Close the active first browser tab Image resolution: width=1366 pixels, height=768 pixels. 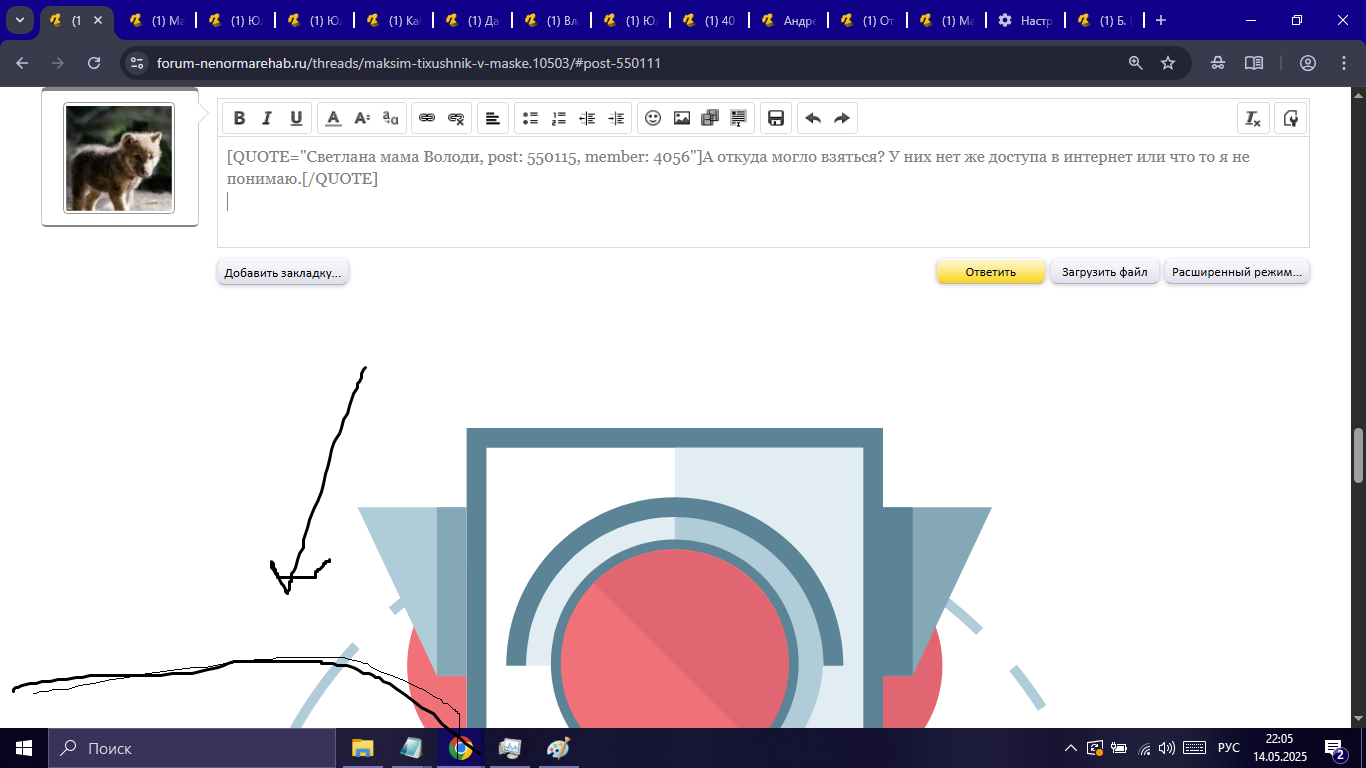click(100, 20)
